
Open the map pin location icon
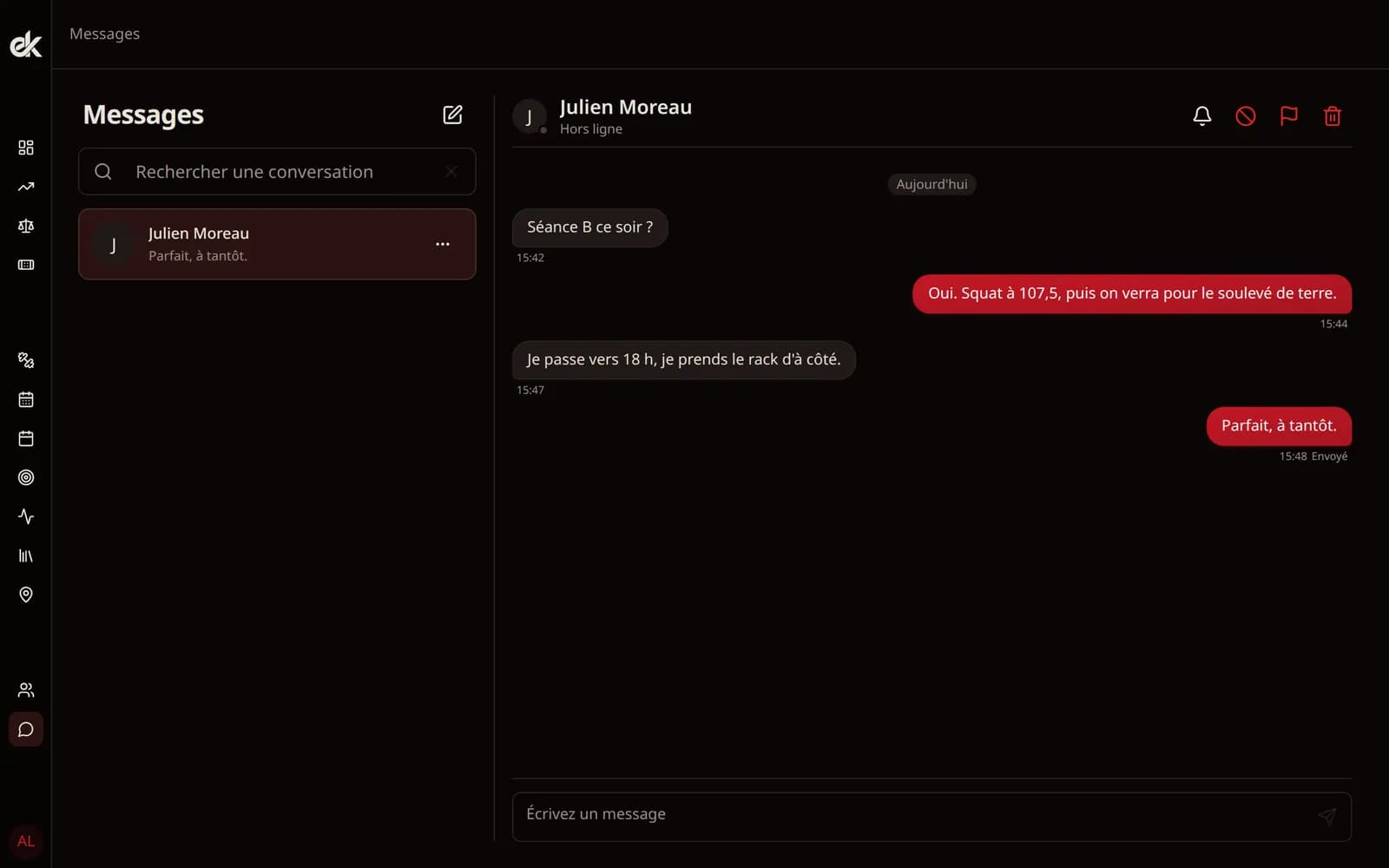[26, 595]
